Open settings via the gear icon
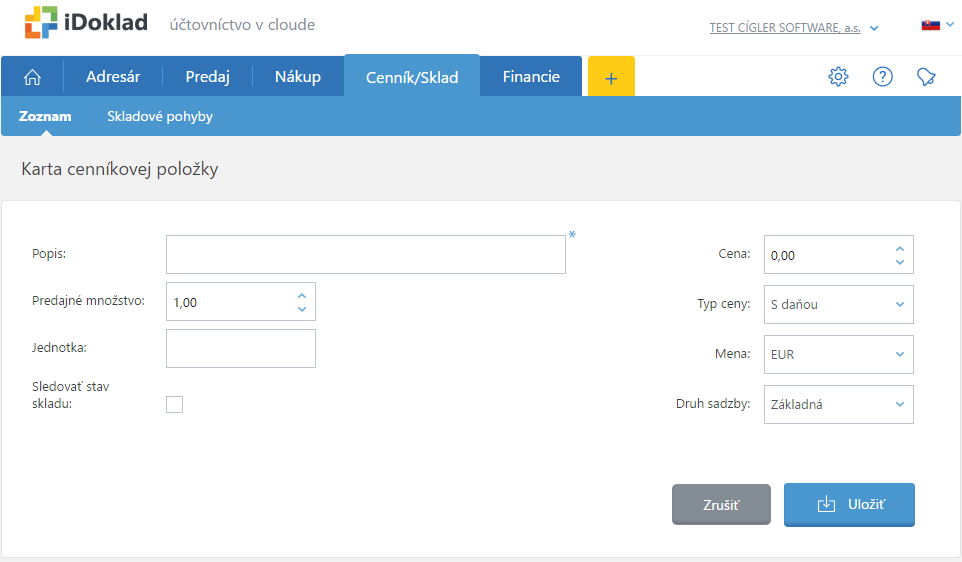Viewport: 962px width, 562px height. click(x=838, y=77)
